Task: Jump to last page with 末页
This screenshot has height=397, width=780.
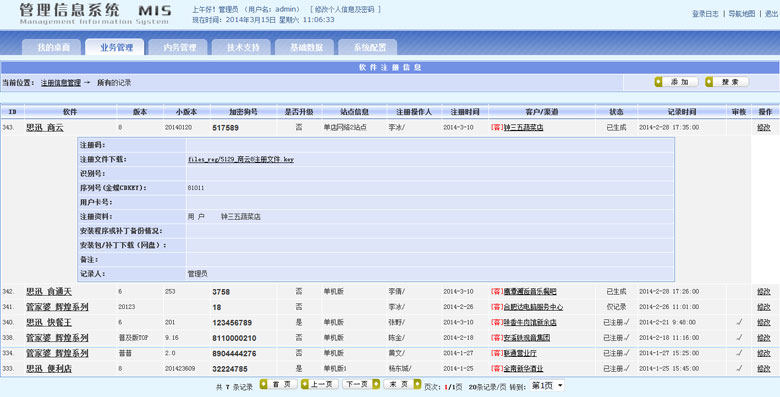Action: (x=402, y=385)
